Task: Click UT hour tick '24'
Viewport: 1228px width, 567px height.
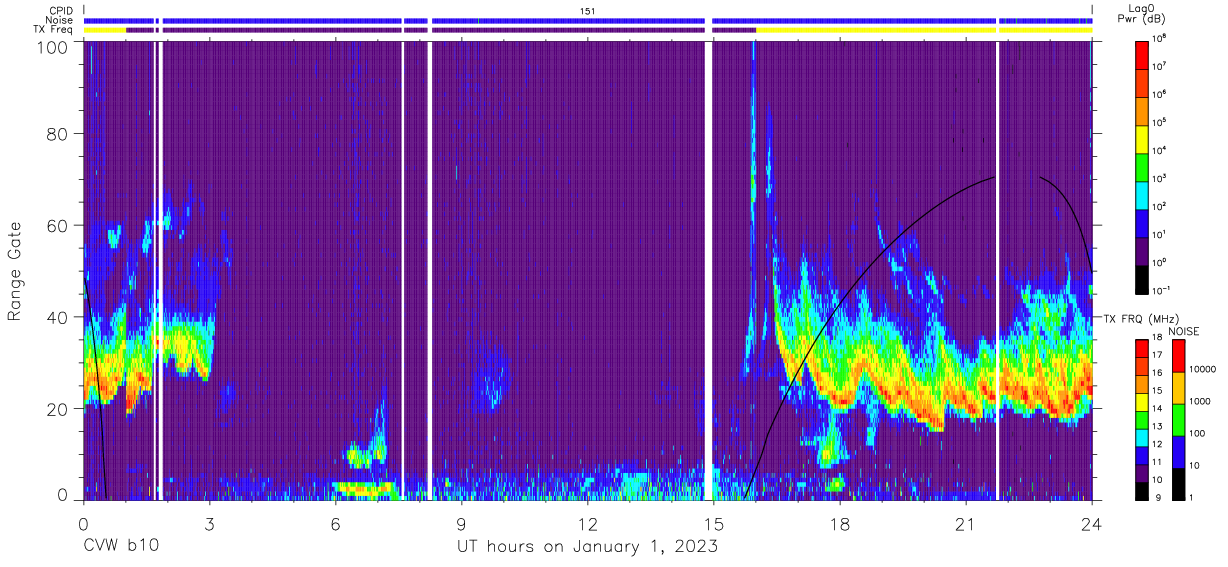Action: pos(1091,522)
